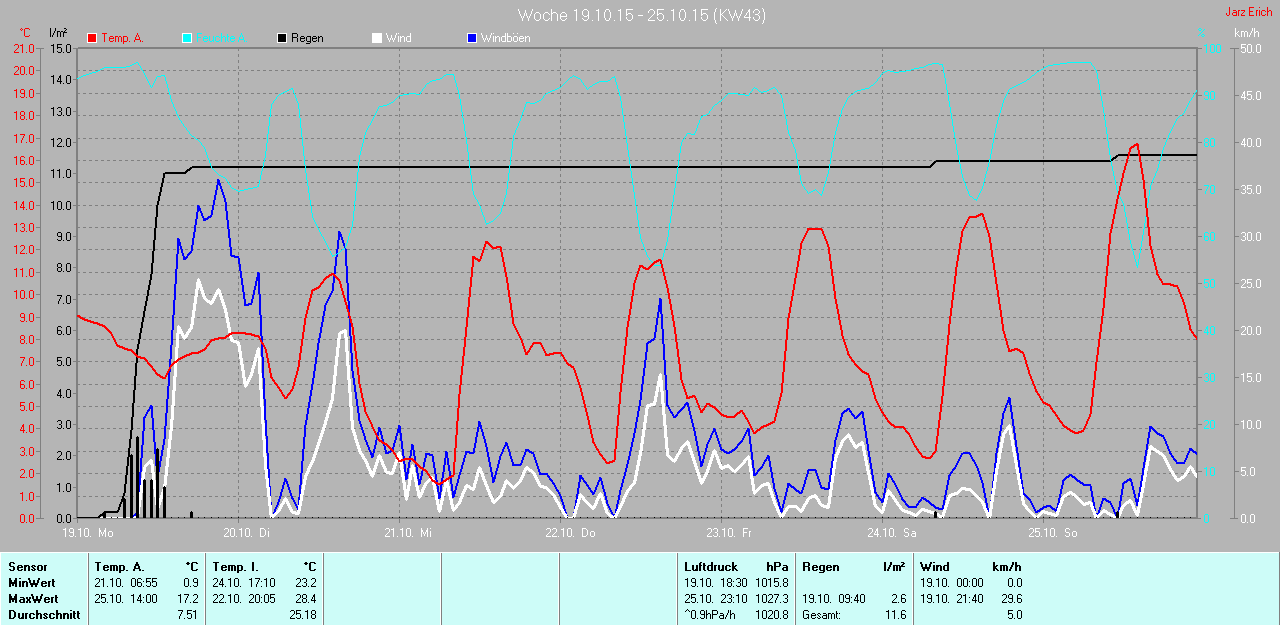Click the '24.10. Sa' date axis label
Viewport: 1280px width, 625px height.
(x=890, y=533)
